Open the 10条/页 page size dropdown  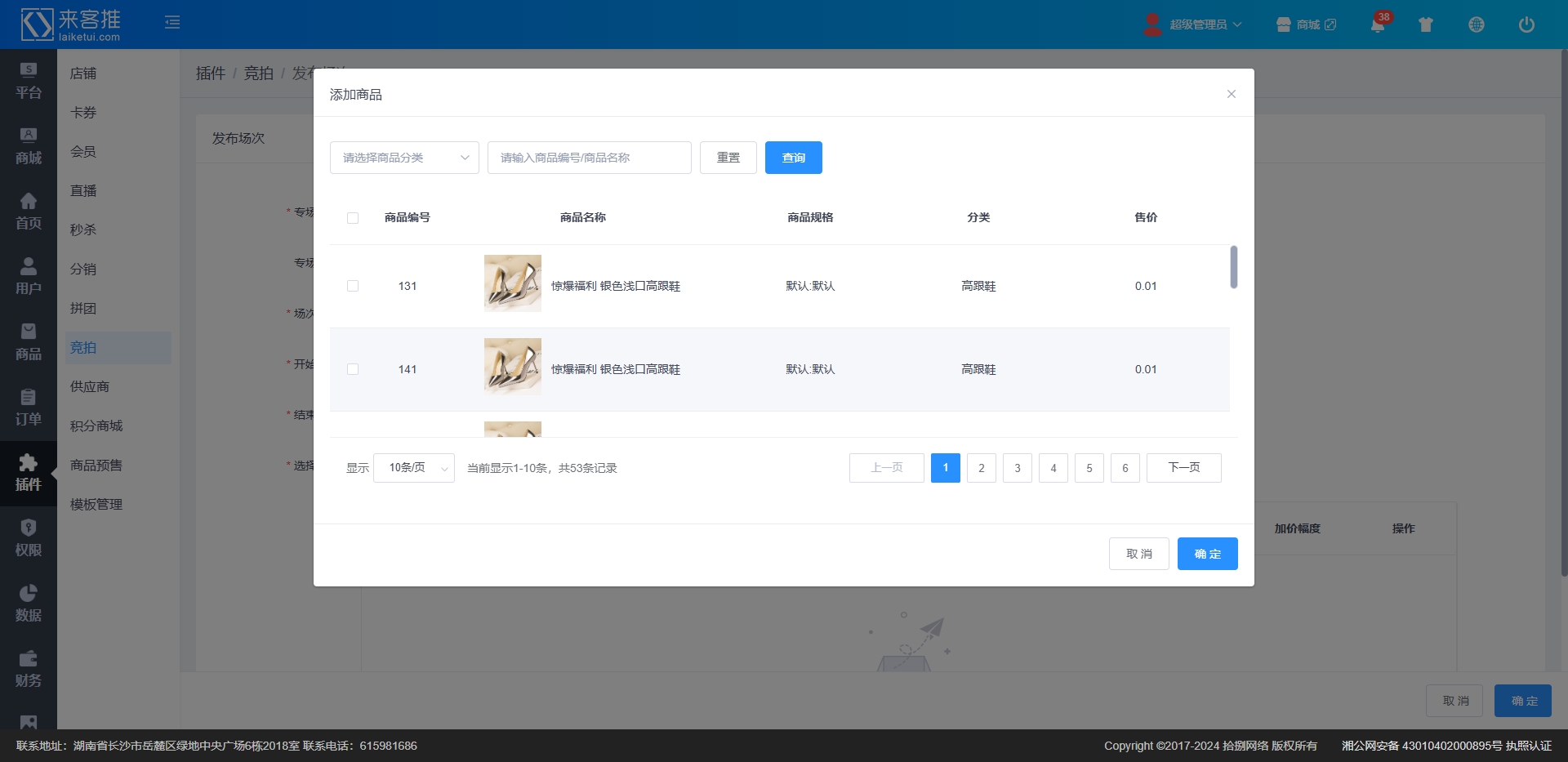click(x=413, y=468)
